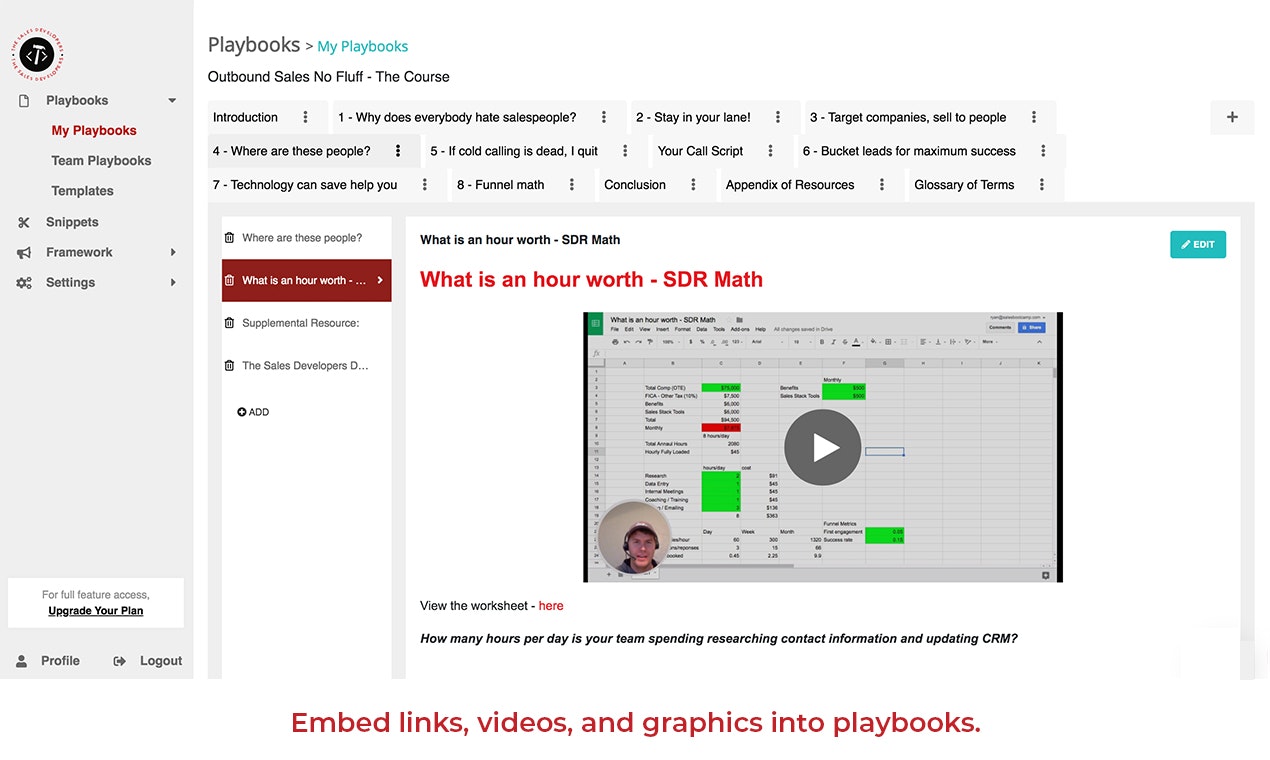This screenshot has height=760, width=1270.
Task: Select 'Your Call Script' tab
Action: 700,151
